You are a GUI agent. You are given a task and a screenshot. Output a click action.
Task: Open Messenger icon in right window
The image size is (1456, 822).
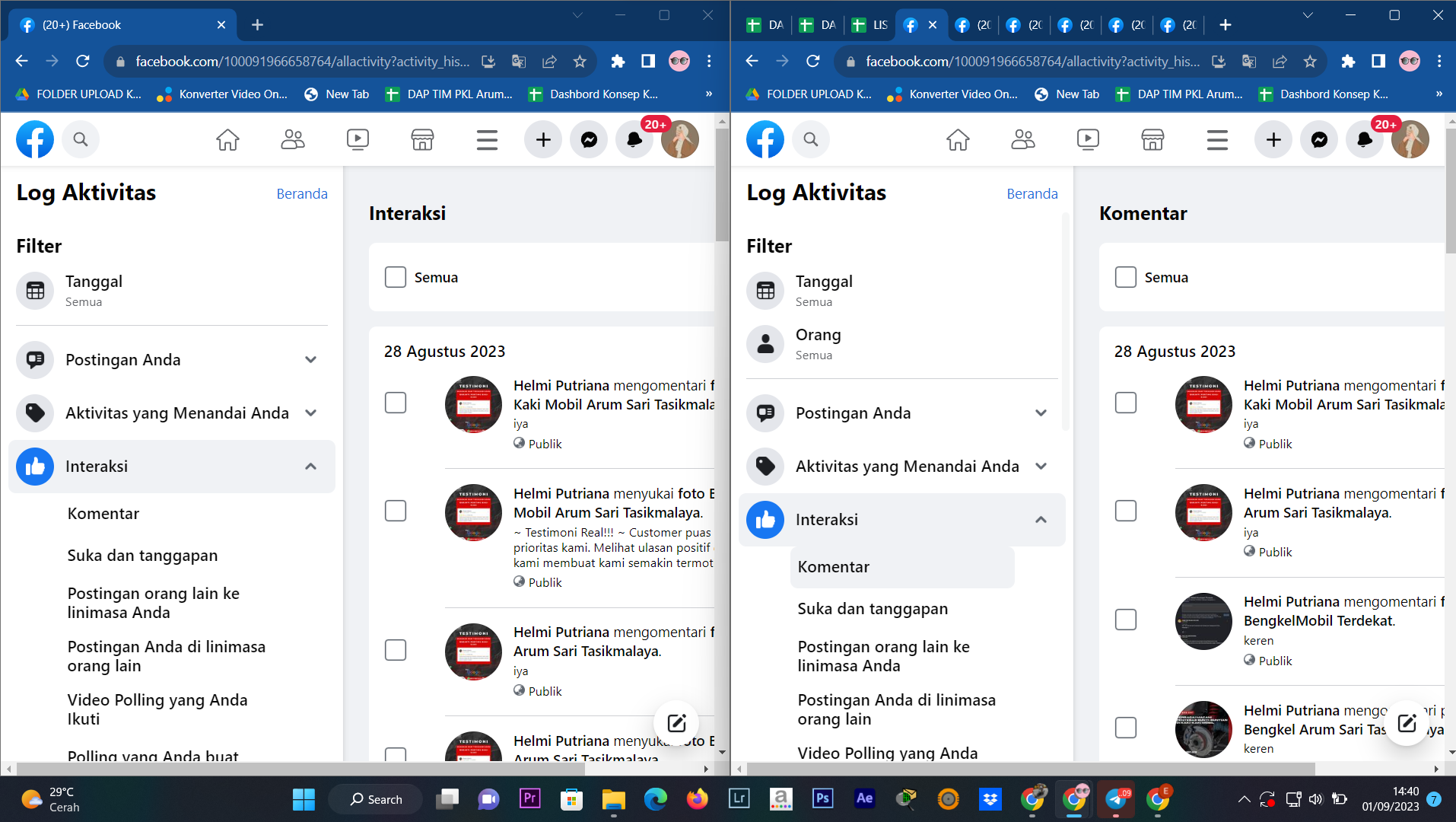(1319, 140)
